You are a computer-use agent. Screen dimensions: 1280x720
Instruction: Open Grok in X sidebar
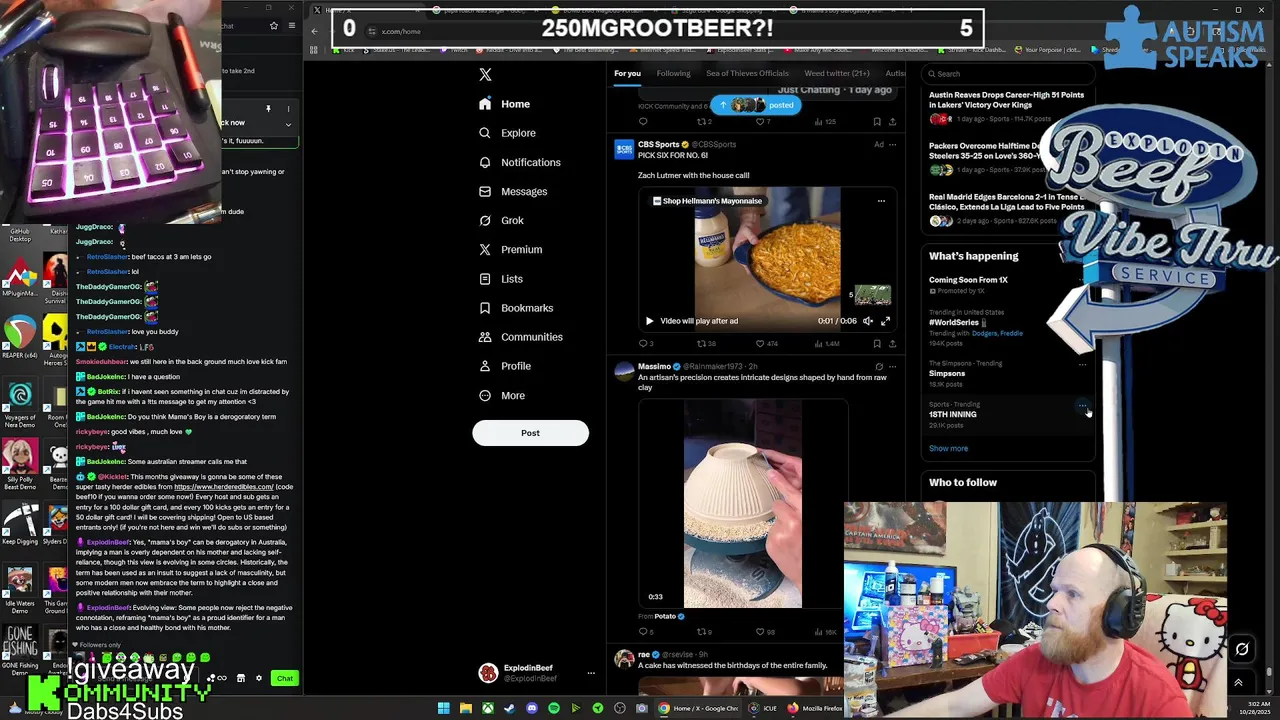[501, 220]
